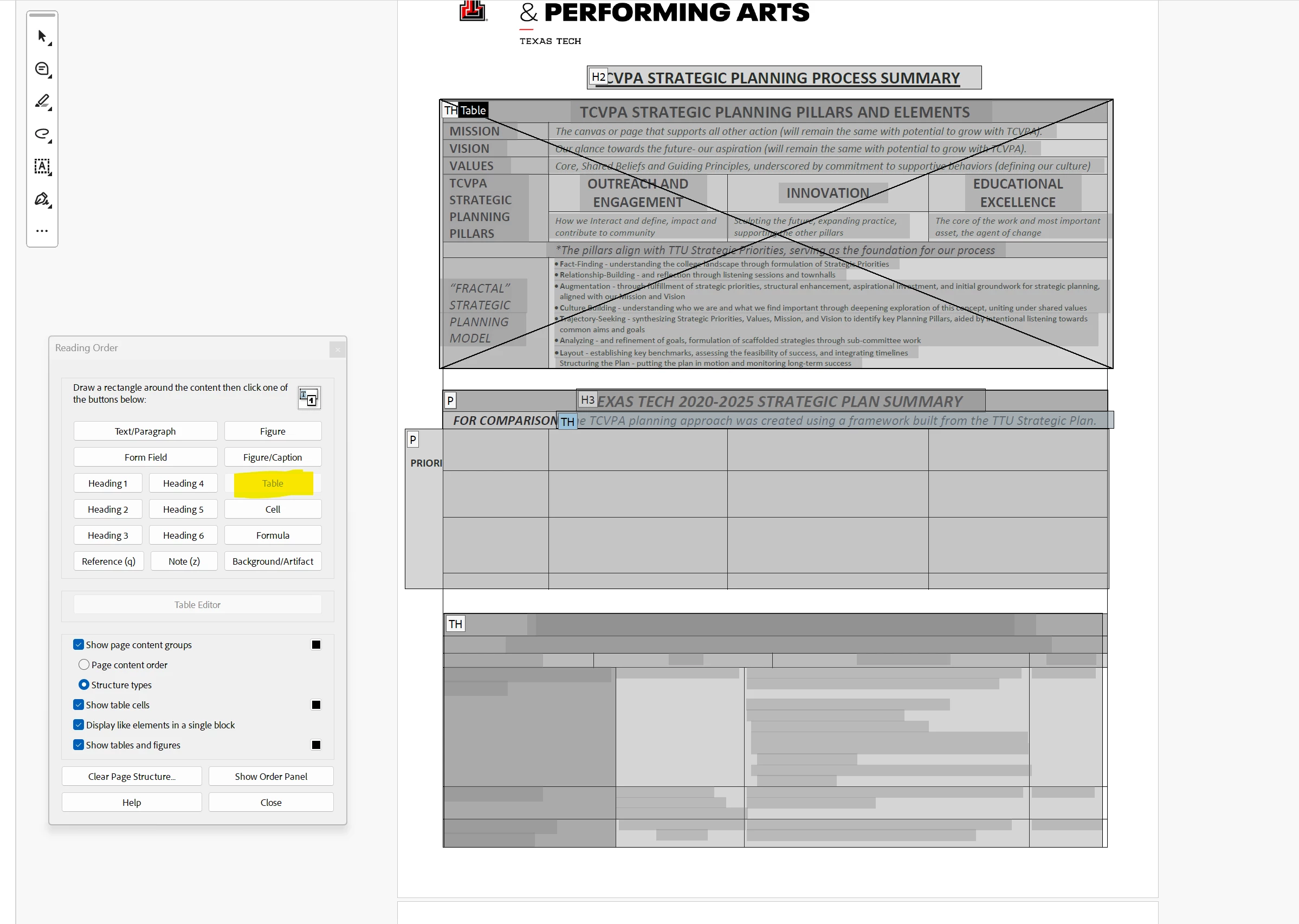Close the Reading Order panel with the X
1299x924 pixels.
pyautogui.click(x=338, y=350)
